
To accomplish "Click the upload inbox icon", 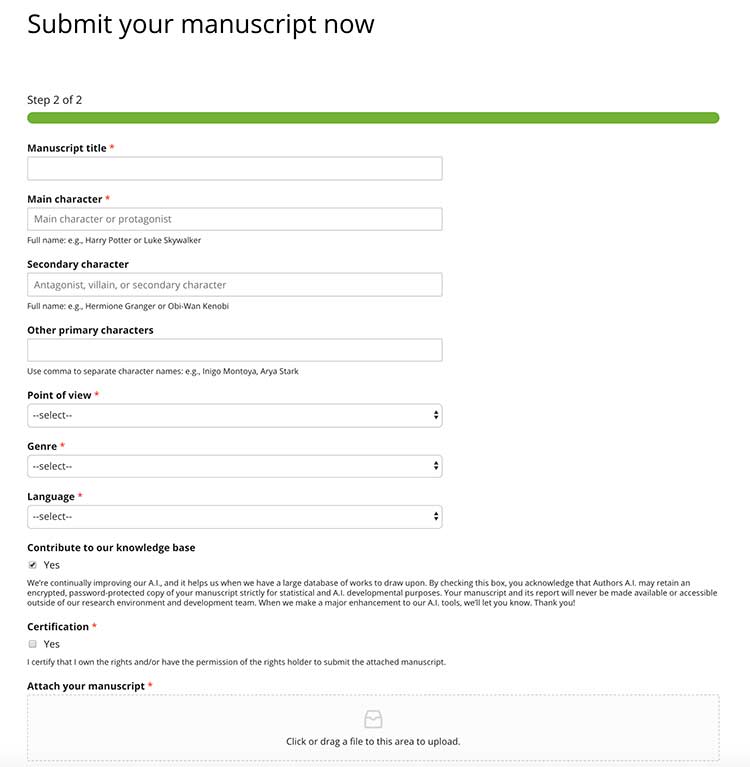I will 373,719.
